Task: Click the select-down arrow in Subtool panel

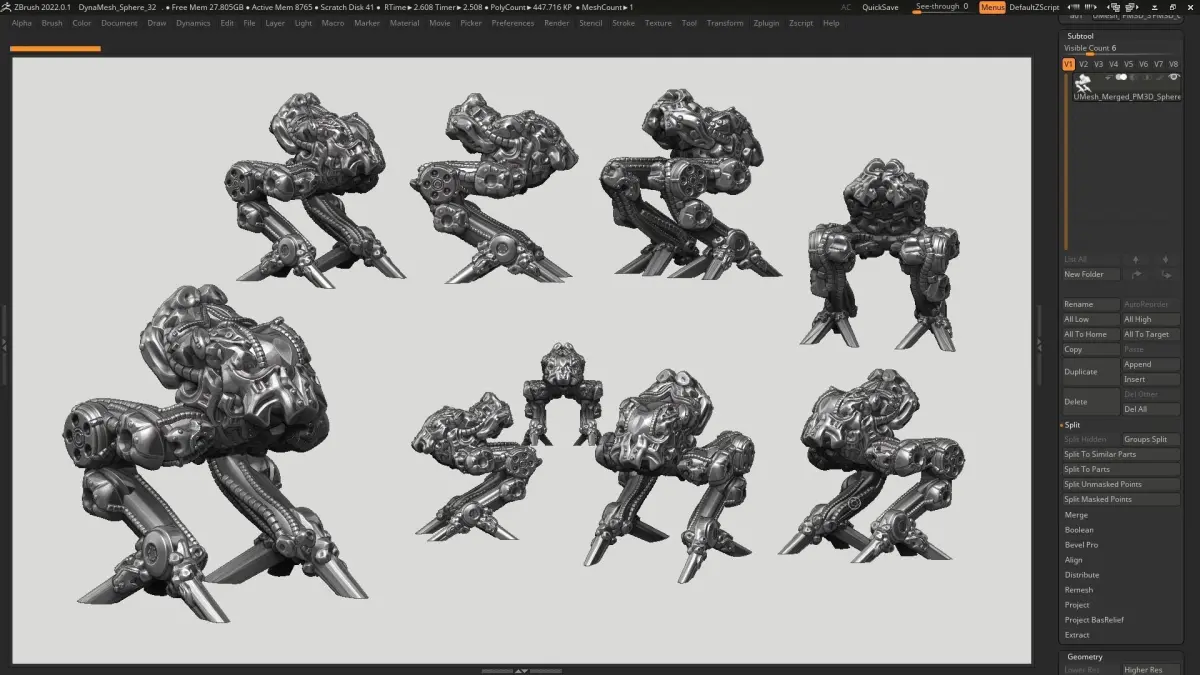Action: (1166, 260)
